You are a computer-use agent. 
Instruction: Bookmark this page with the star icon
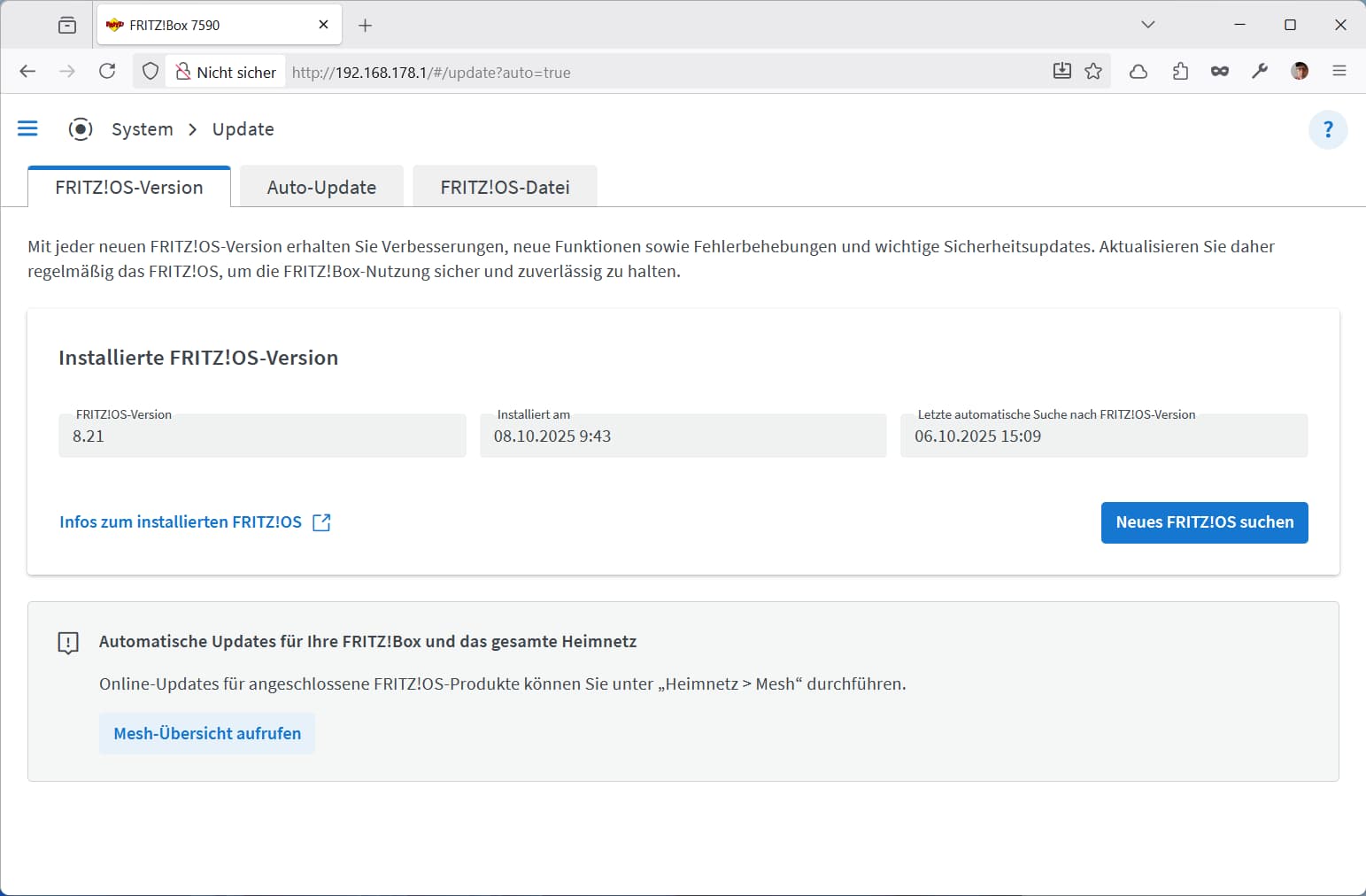click(x=1093, y=72)
